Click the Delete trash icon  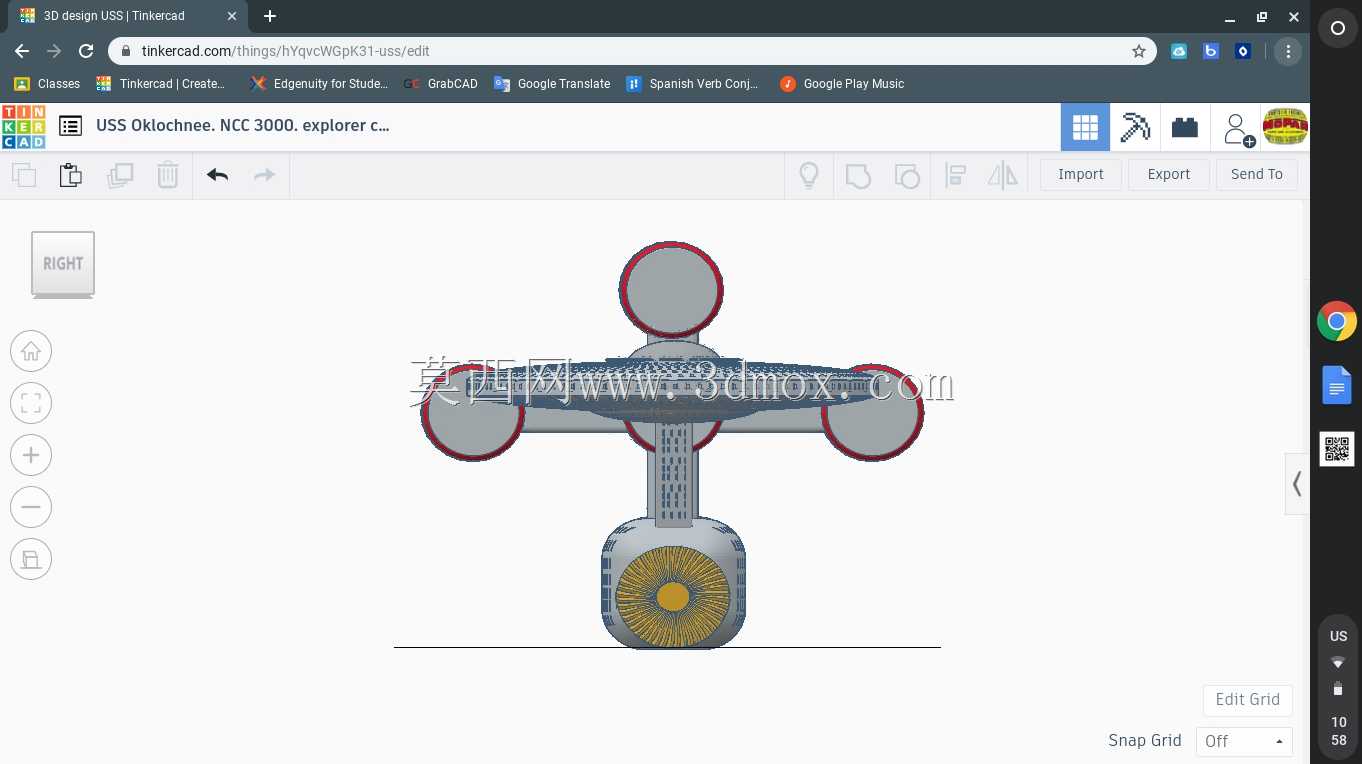click(167, 175)
